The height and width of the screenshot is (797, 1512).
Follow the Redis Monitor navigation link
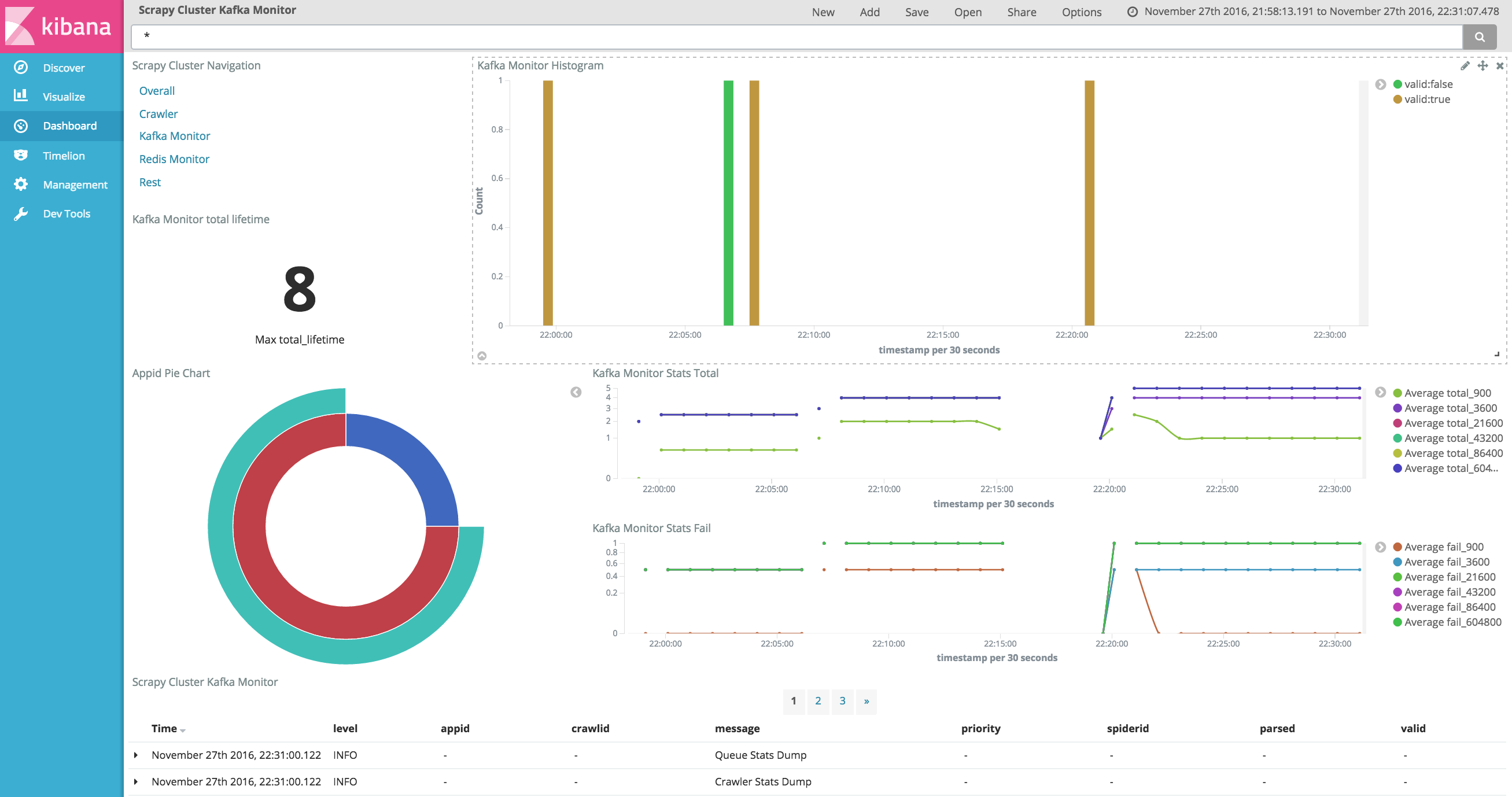[174, 159]
